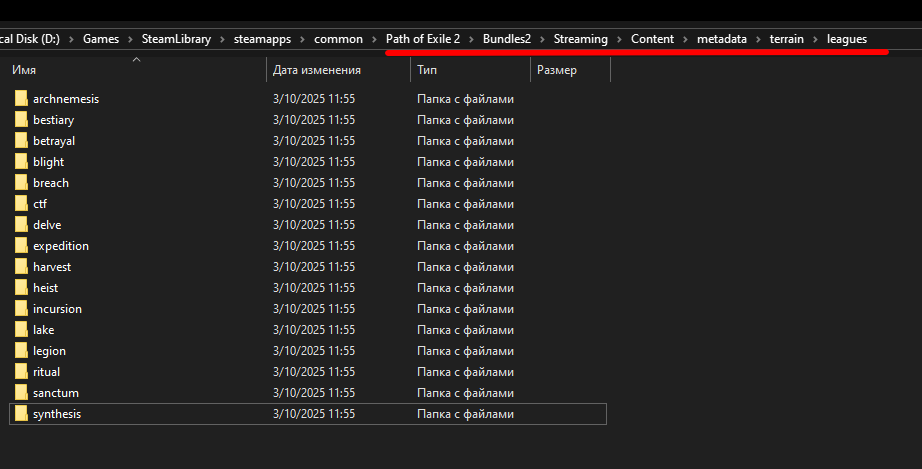Click the archnemesis folder icon
Viewport: 922px width, 469px height.
[21, 99]
